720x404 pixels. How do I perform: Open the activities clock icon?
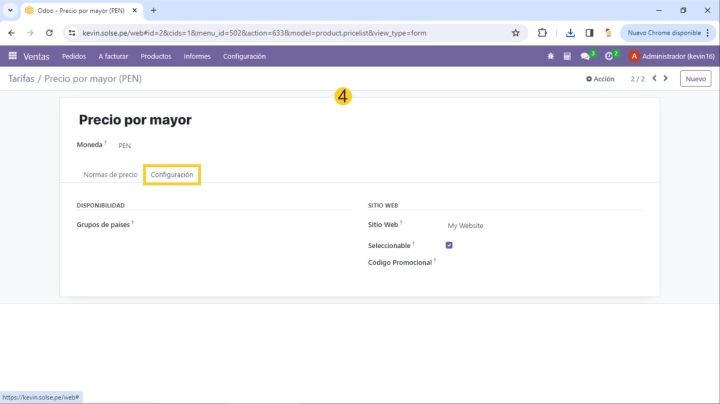[609, 56]
